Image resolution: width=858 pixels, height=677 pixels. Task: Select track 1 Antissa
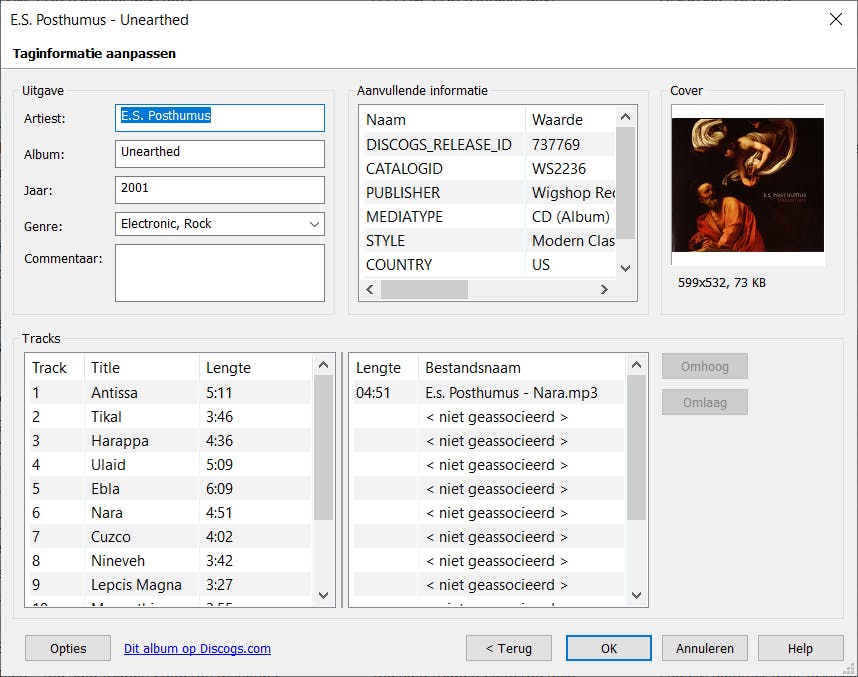click(170, 392)
